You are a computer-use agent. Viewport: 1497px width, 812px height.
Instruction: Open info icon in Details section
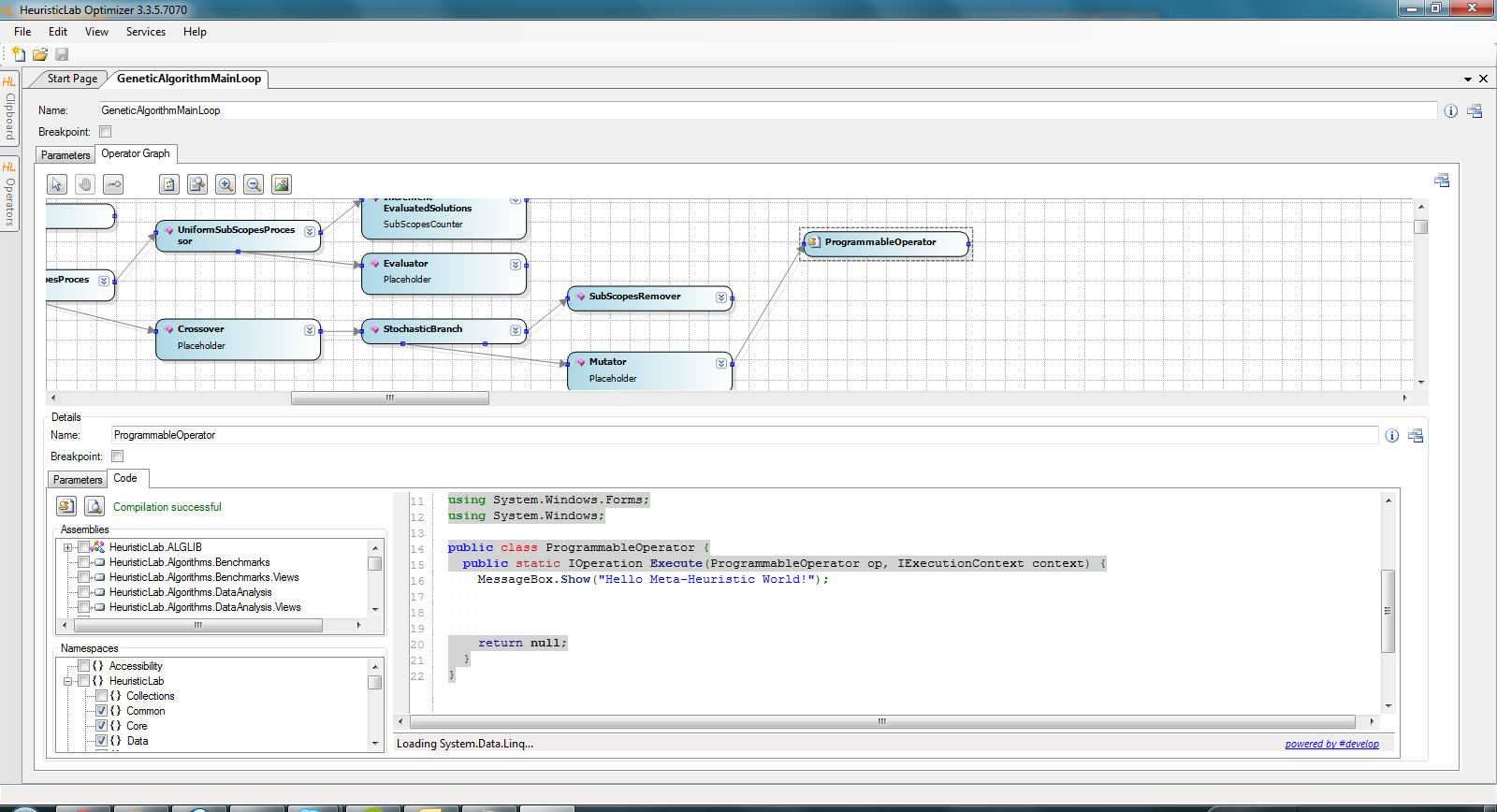1392,435
